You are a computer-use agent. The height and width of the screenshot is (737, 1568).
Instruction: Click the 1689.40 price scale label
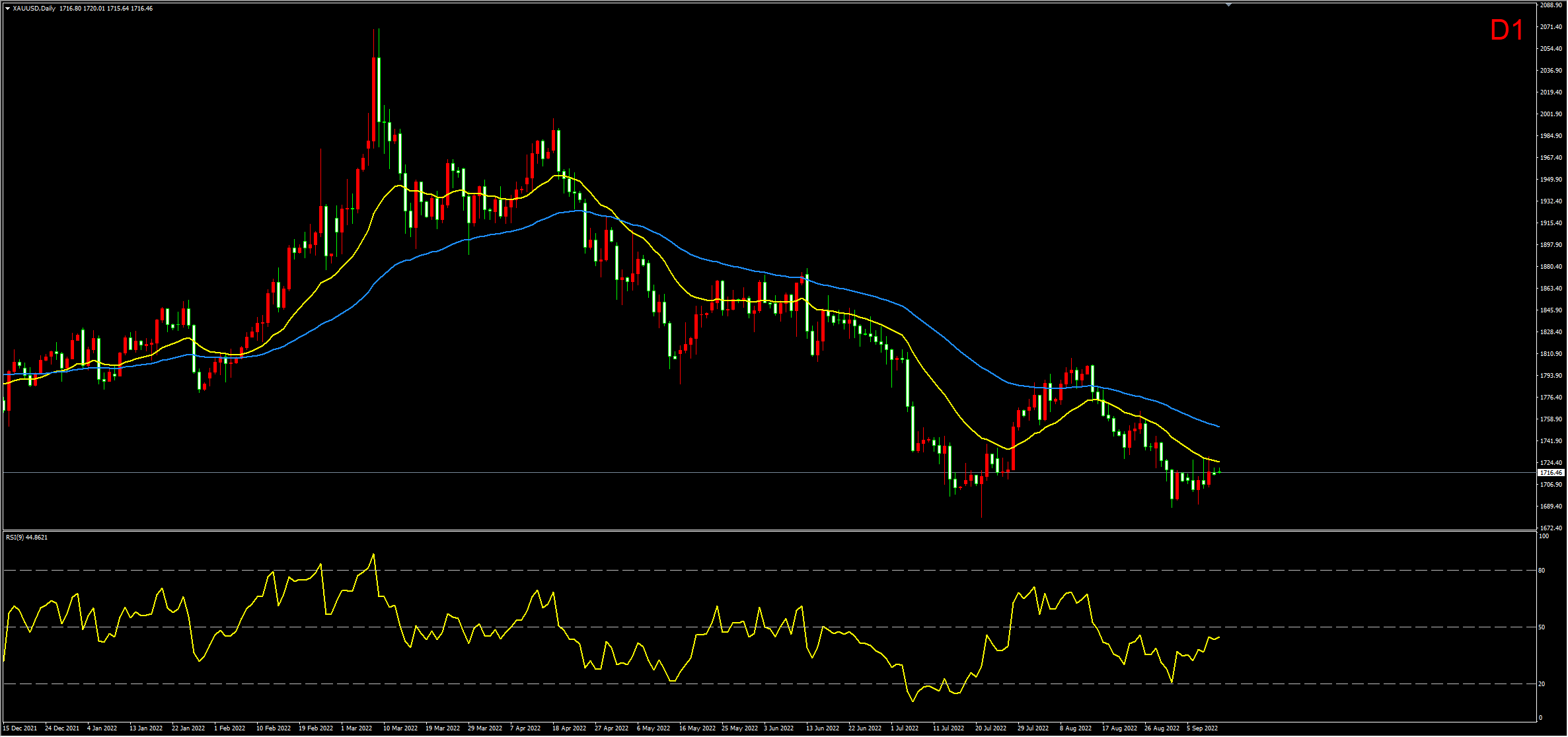[x=1551, y=507]
